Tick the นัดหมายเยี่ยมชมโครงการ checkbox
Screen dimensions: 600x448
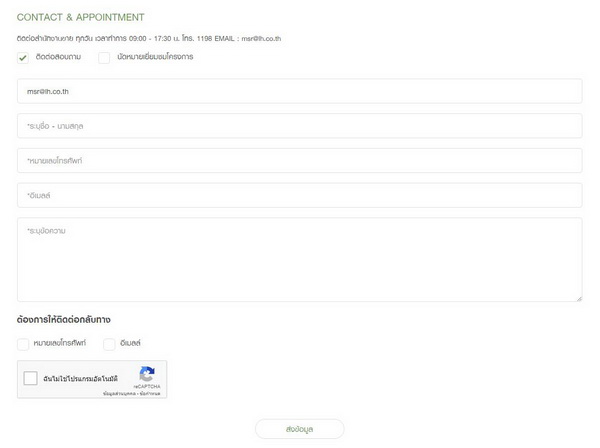click(104, 58)
